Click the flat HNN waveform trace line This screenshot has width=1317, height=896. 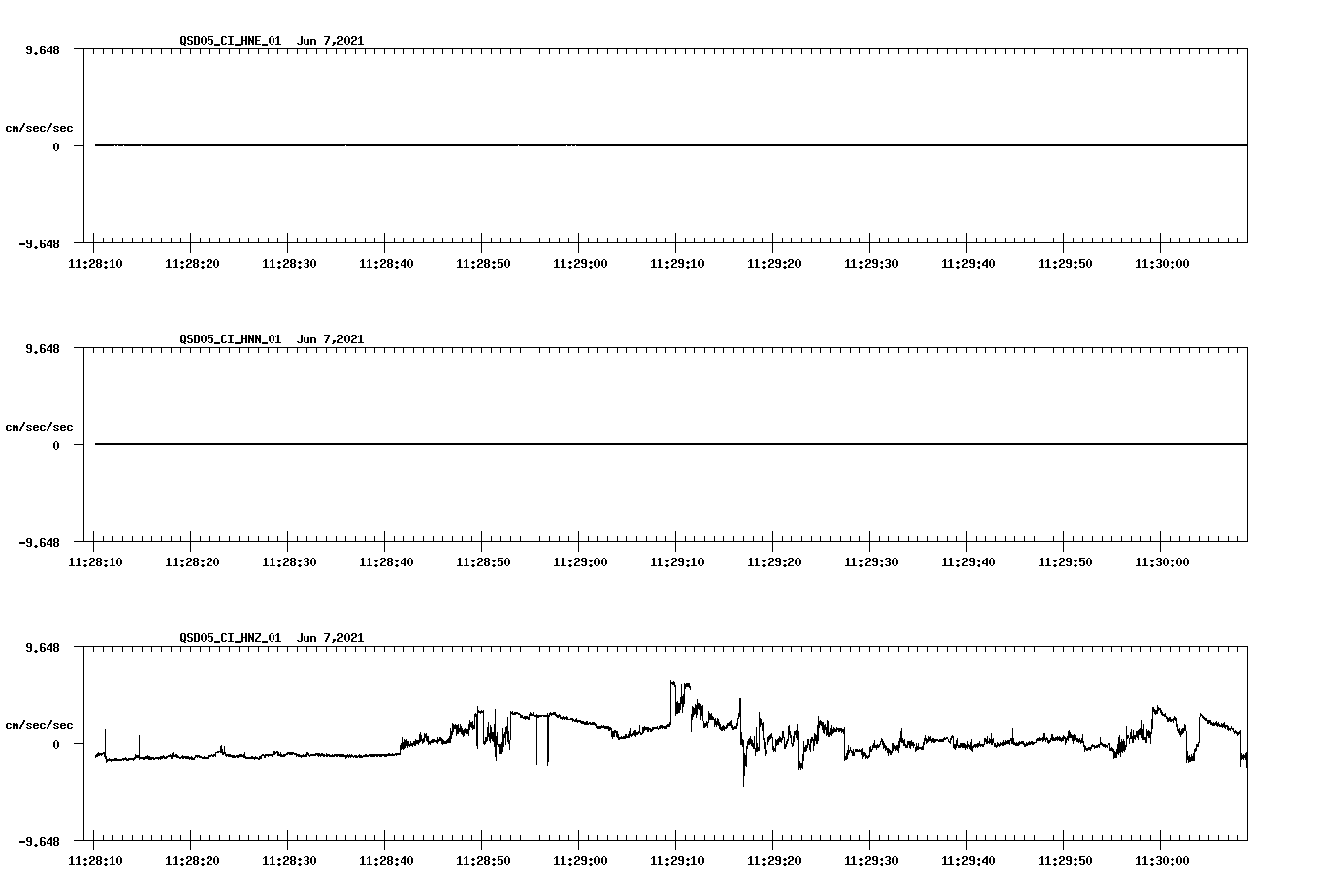tap(671, 444)
